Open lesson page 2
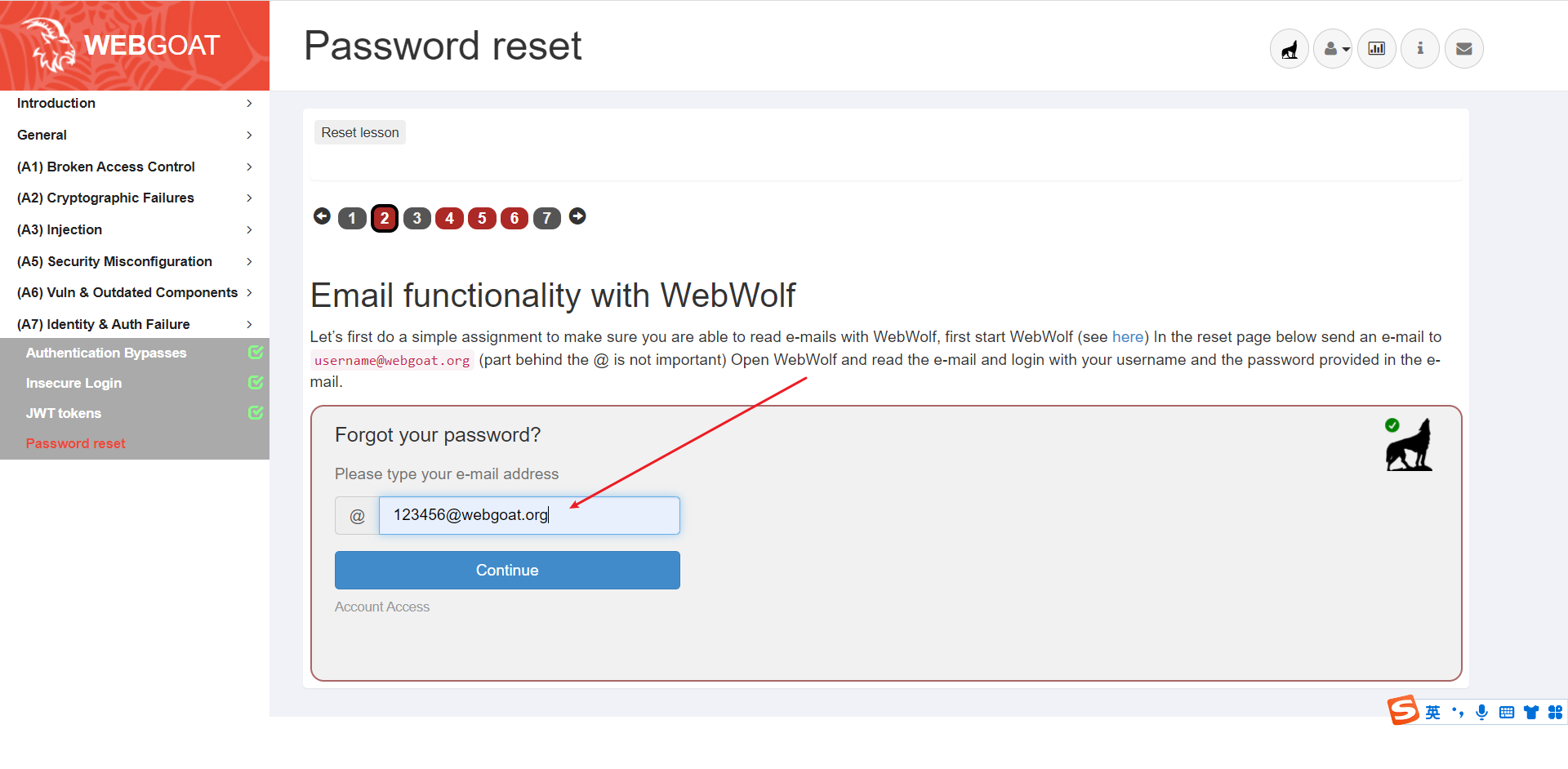 (385, 218)
